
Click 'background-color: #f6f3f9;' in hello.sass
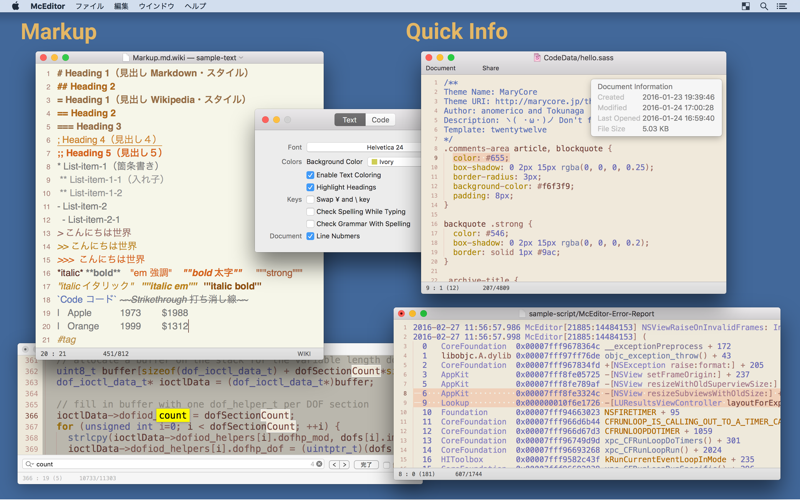(x=513, y=186)
